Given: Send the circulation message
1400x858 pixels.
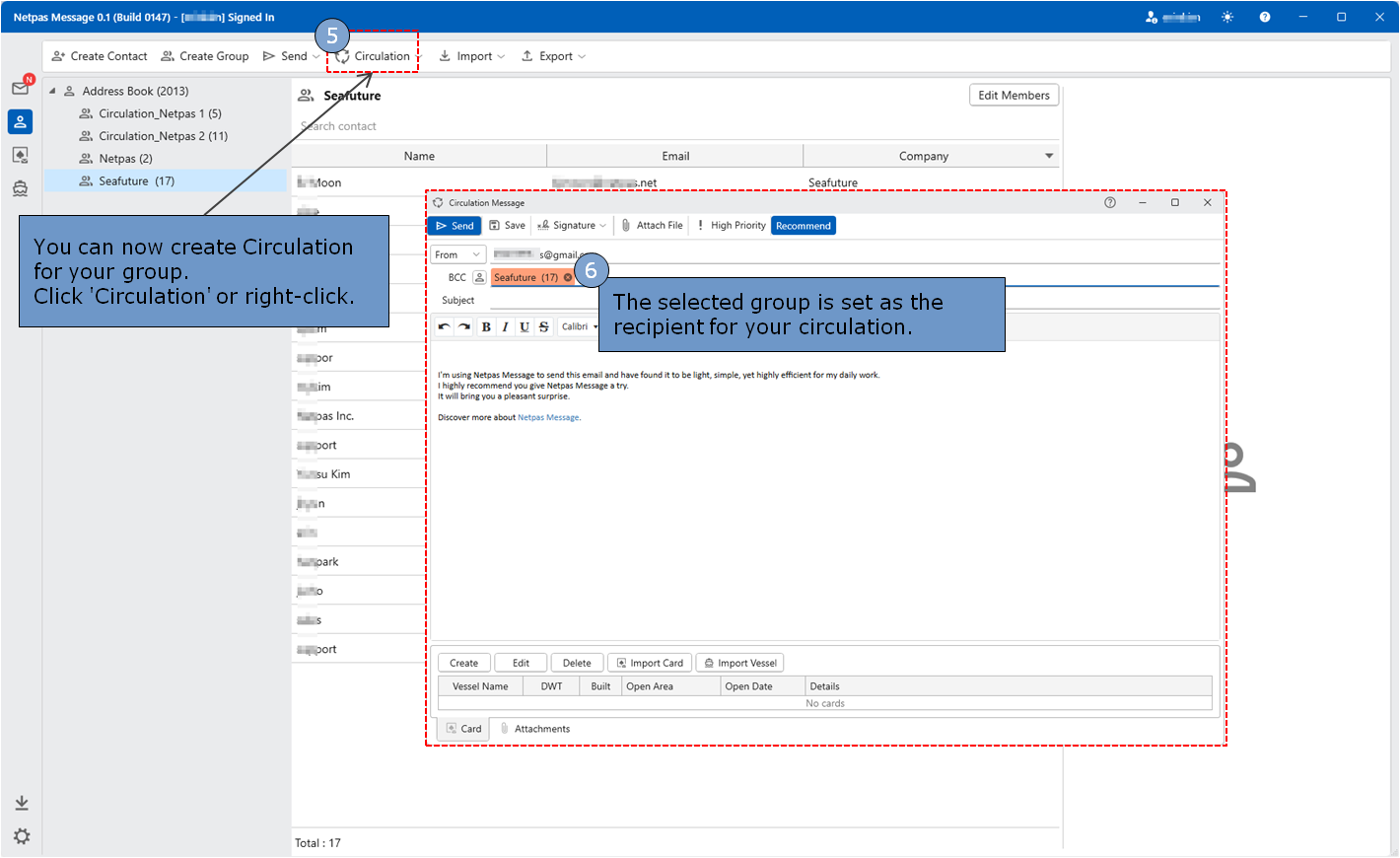Looking at the screenshot, I should tap(455, 226).
